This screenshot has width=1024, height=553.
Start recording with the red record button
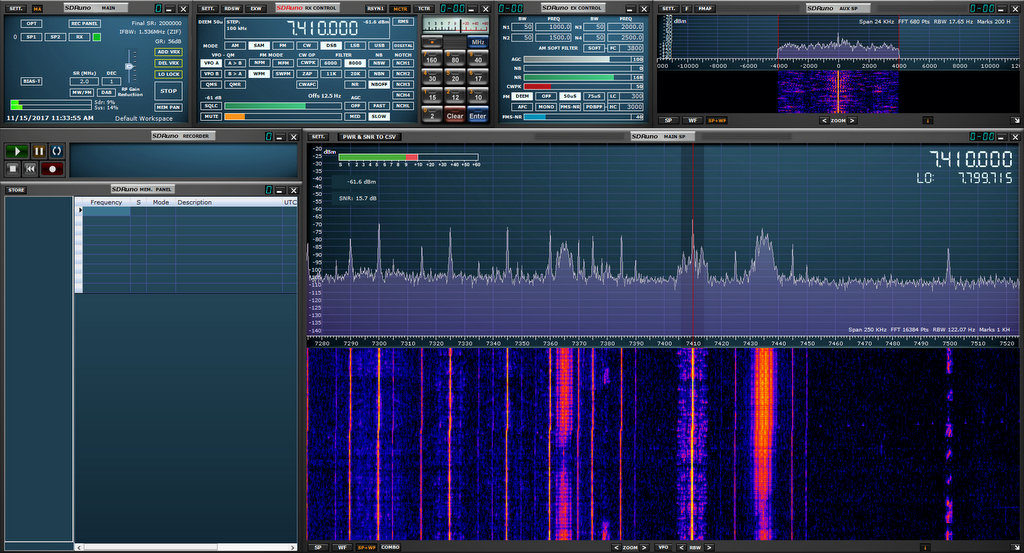click(x=52, y=168)
